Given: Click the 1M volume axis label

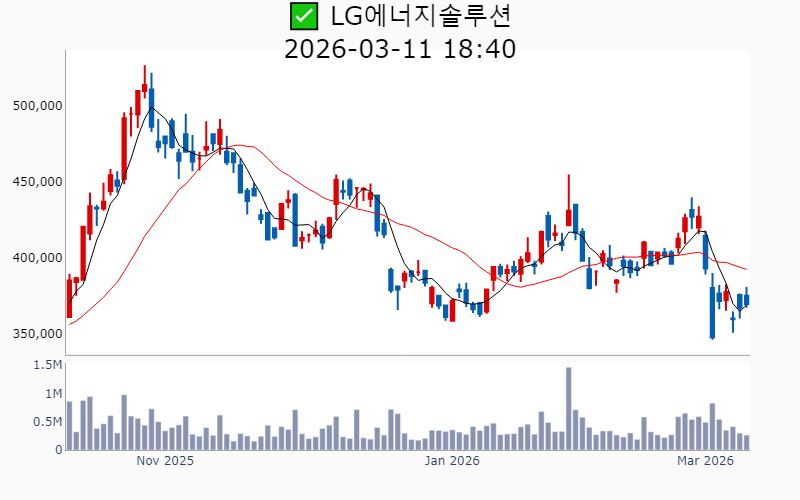Looking at the screenshot, I should click(52, 394).
